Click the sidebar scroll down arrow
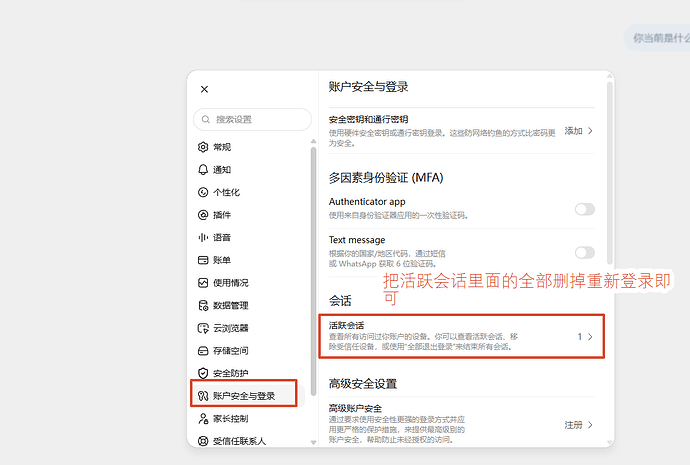The width and height of the screenshot is (690, 465). (x=313, y=443)
